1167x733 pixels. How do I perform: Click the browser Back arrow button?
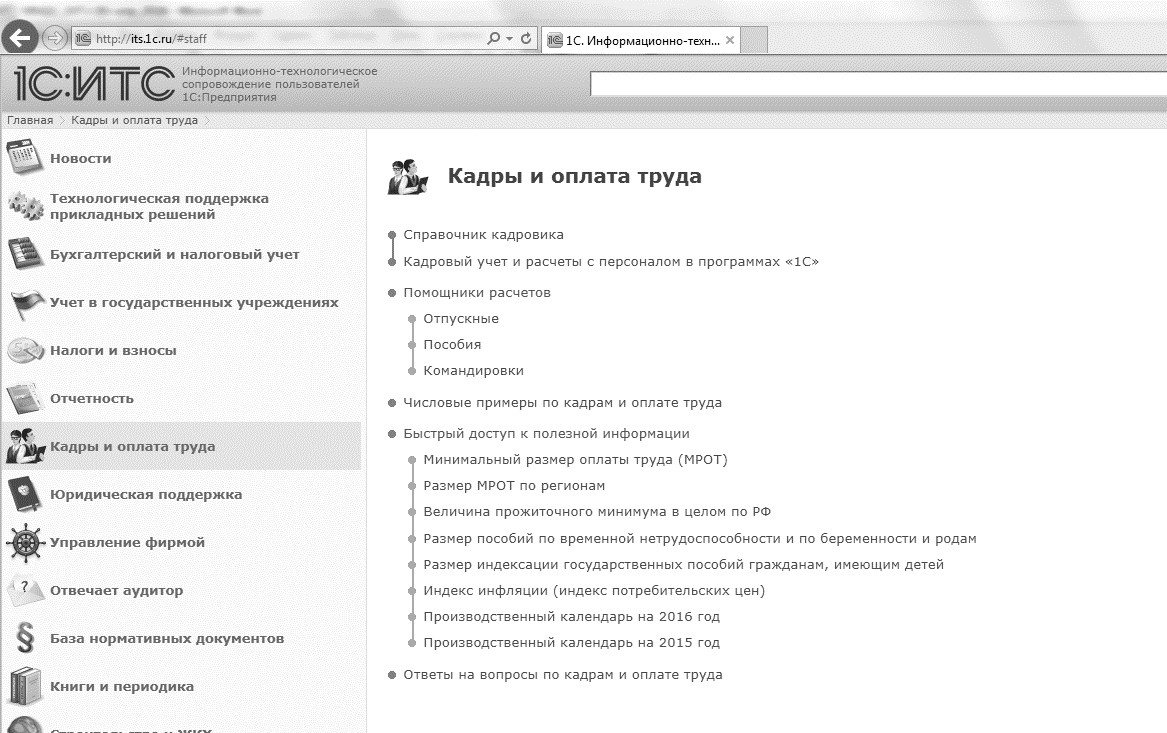(19, 38)
